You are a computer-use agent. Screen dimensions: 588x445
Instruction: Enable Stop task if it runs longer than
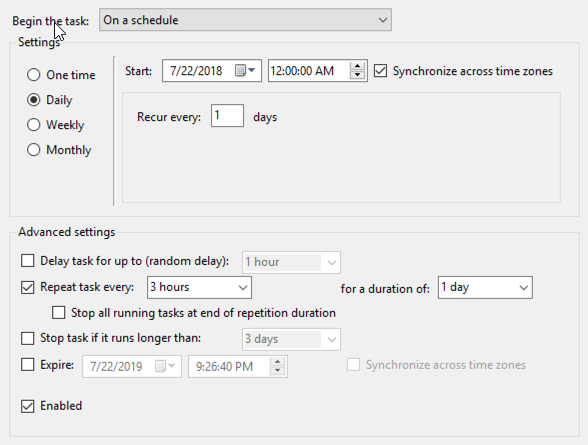point(28,338)
